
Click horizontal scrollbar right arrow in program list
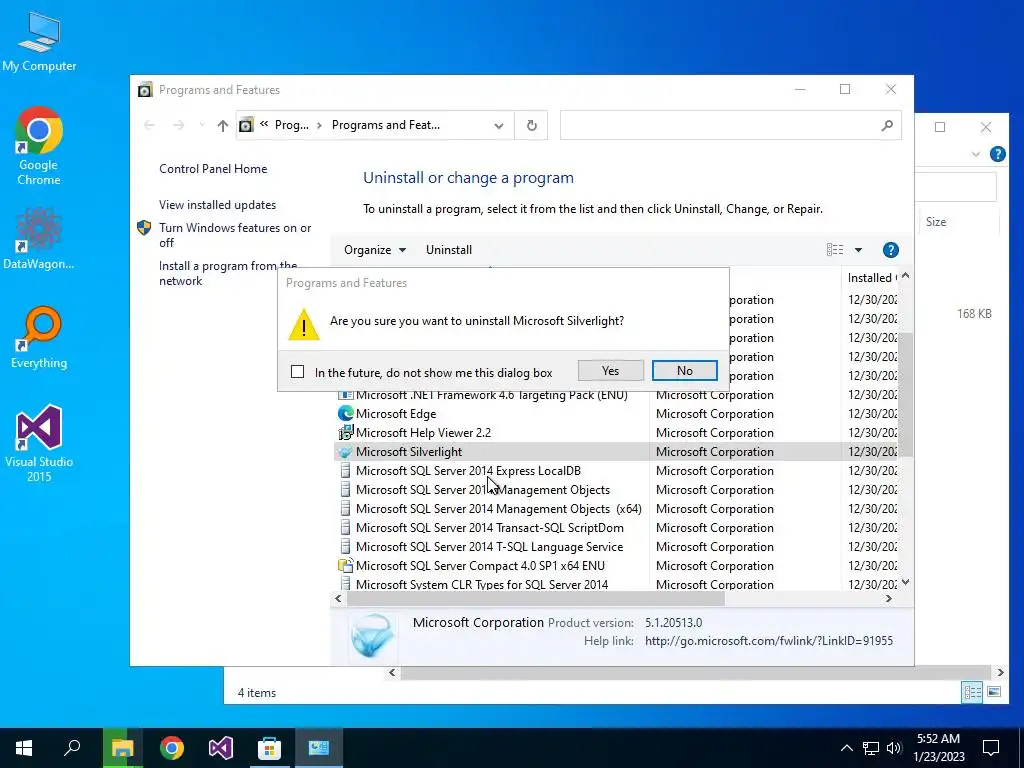pyautogui.click(x=889, y=599)
